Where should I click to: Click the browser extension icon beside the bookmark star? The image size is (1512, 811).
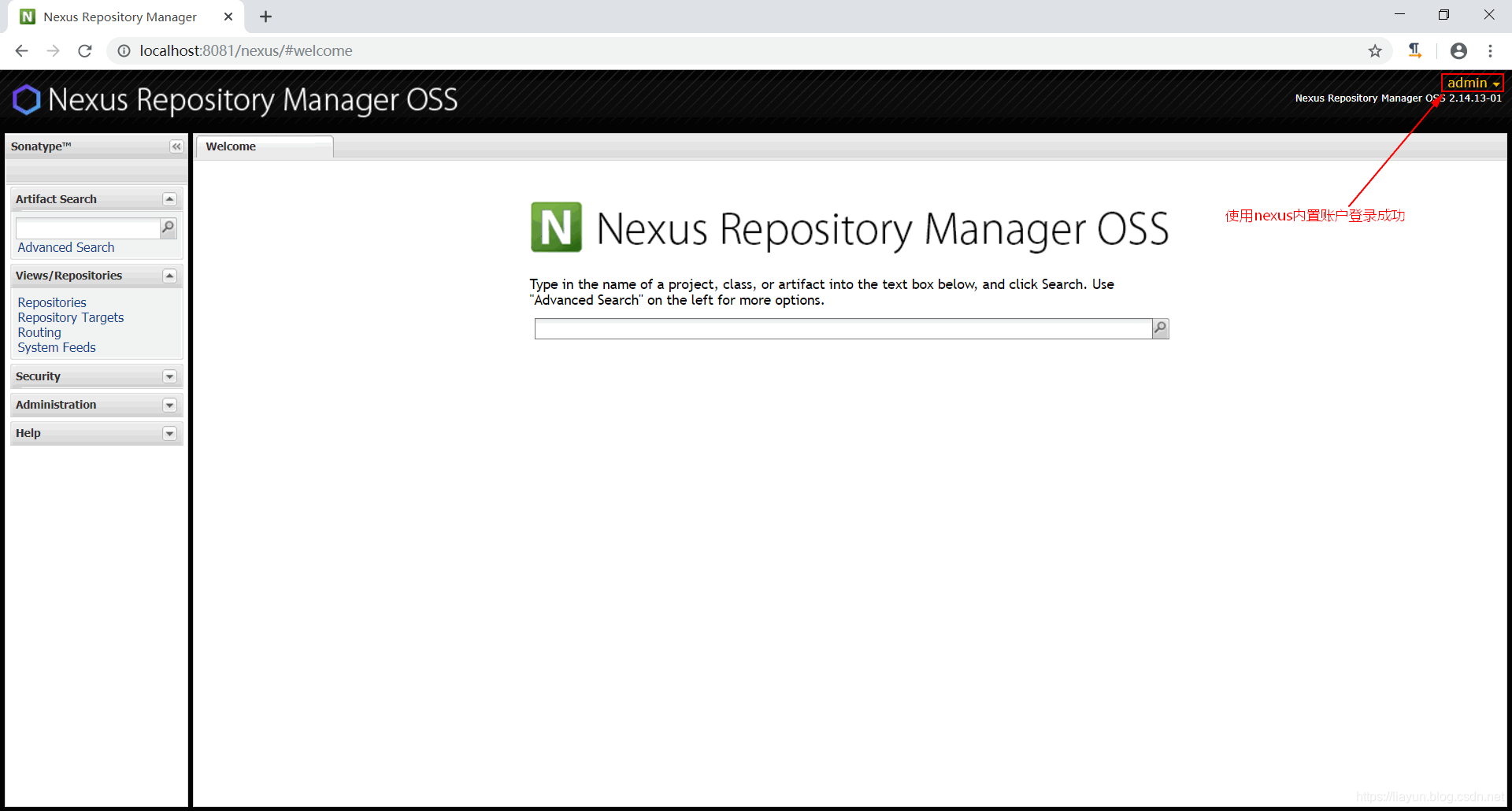[1415, 51]
